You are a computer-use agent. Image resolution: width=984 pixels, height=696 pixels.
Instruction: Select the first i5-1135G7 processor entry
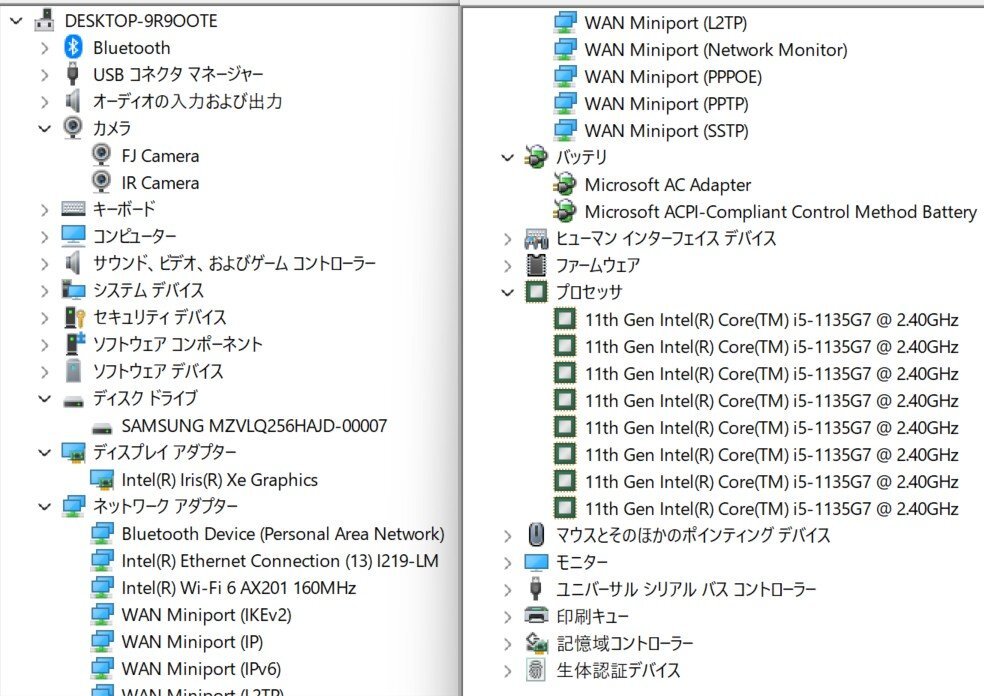772,320
